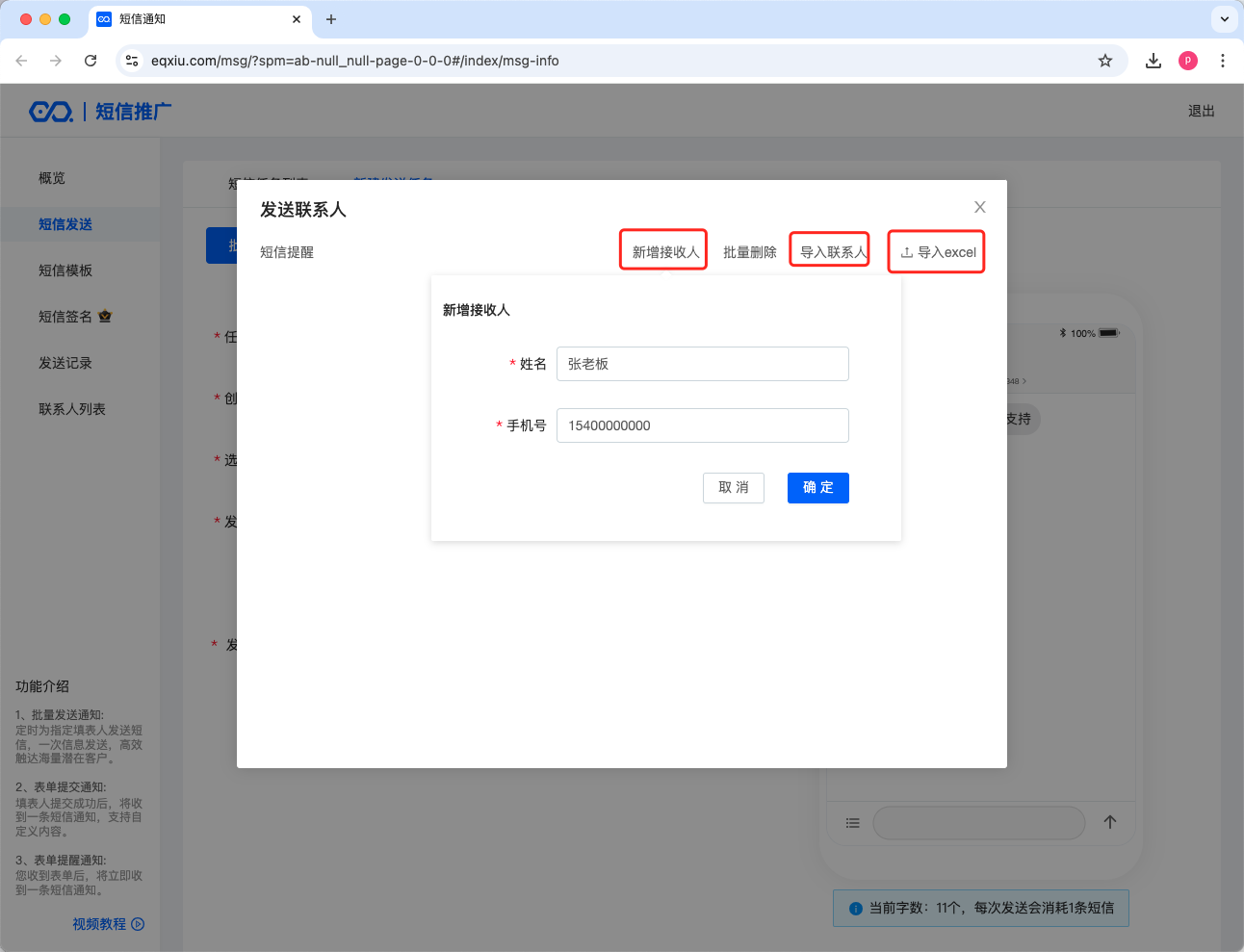Click the Chrome profile avatar
The height and width of the screenshot is (952, 1244).
1187,61
